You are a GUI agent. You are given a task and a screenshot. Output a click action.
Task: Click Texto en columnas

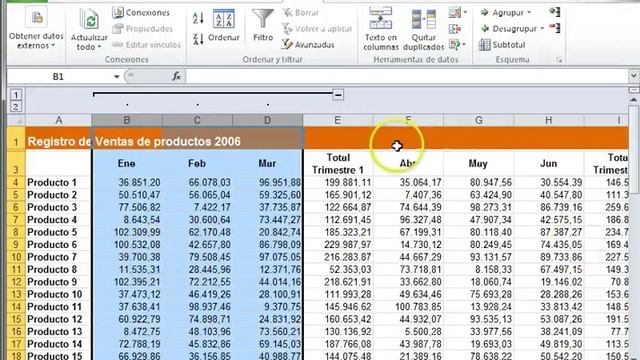pyautogui.click(x=381, y=29)
